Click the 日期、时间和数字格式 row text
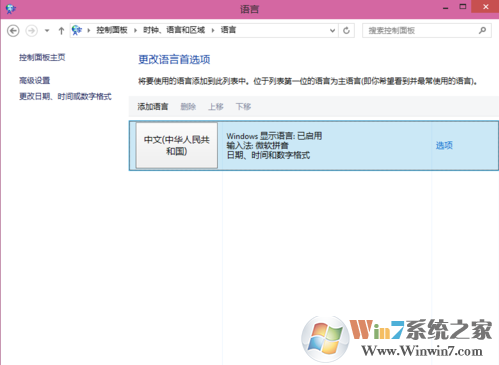 click(x=268, y=155)
